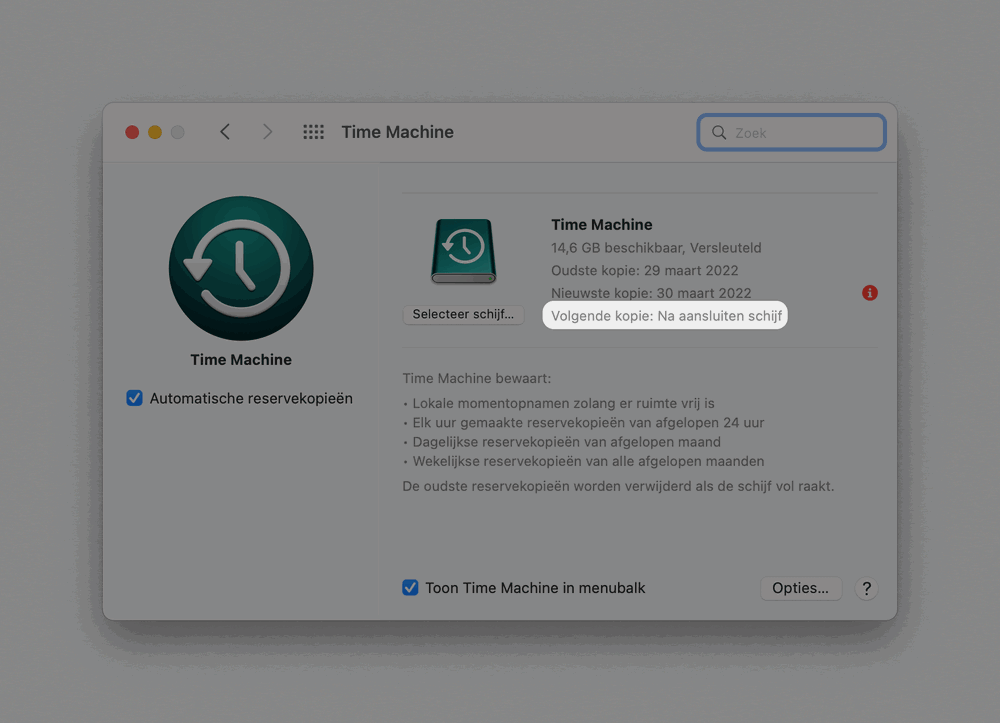This screenshot has height=723, width=1000.
Task: Click 'Dagelijkse reservekopieën van afgelopen maand'
Action: click(566, 442)
